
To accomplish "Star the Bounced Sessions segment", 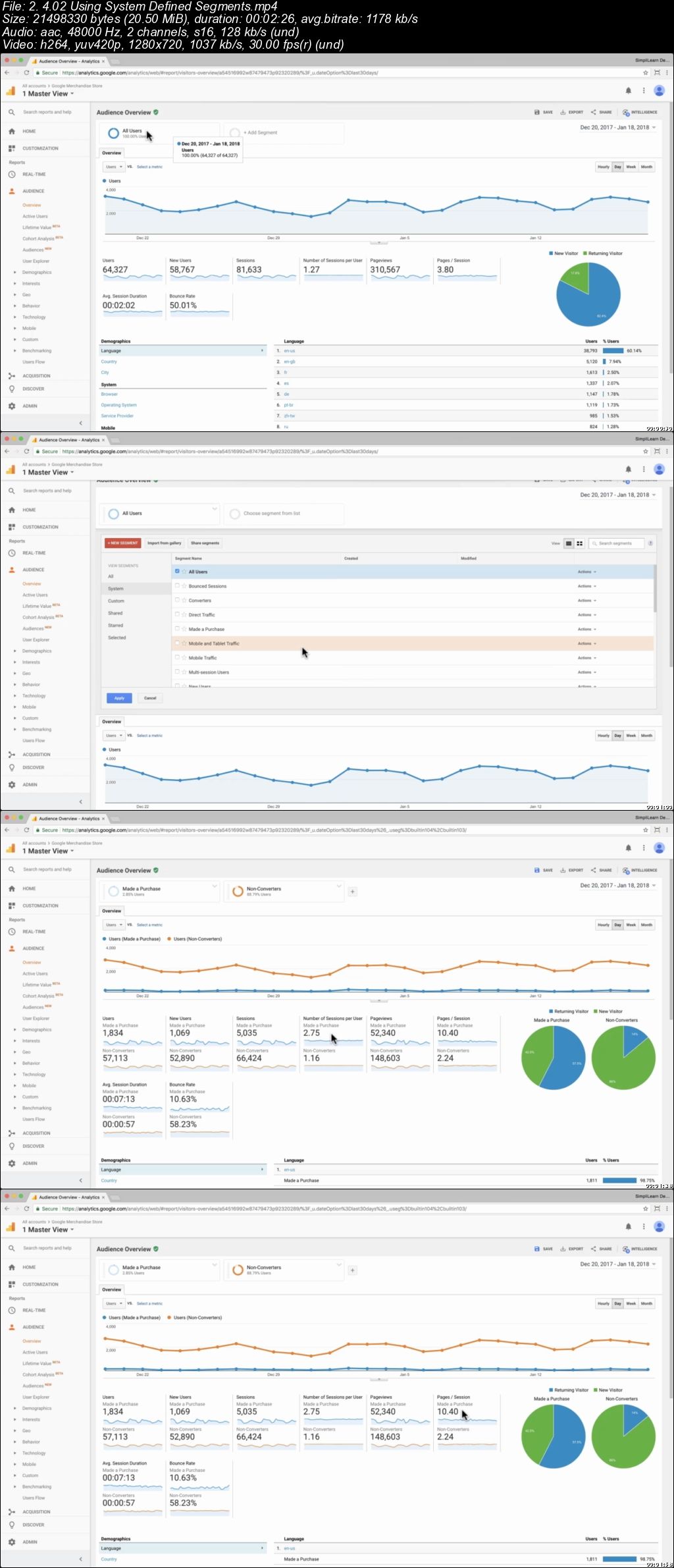I will 184,585.
